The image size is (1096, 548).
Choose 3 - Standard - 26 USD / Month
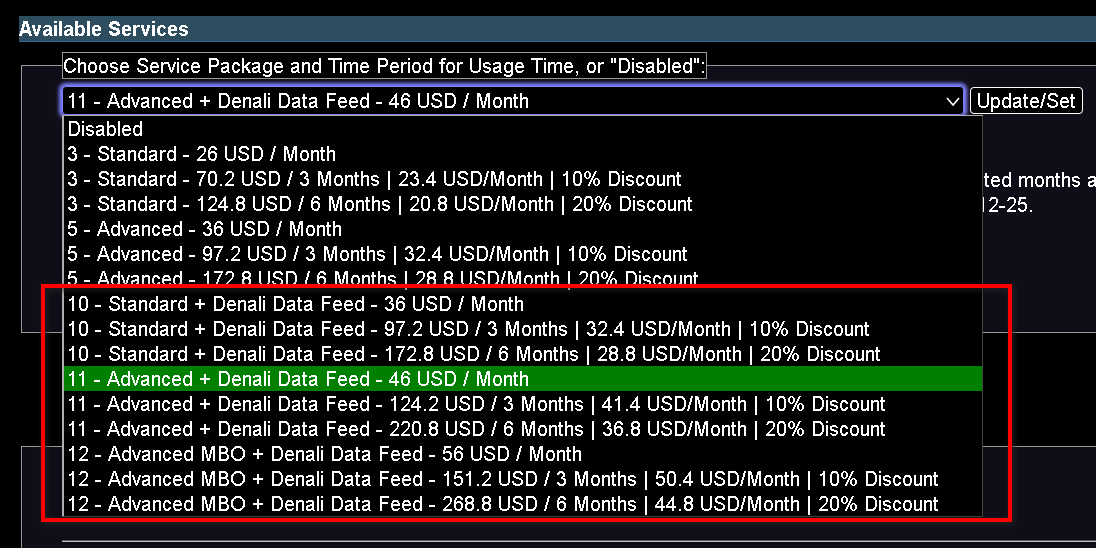point(523,154)
